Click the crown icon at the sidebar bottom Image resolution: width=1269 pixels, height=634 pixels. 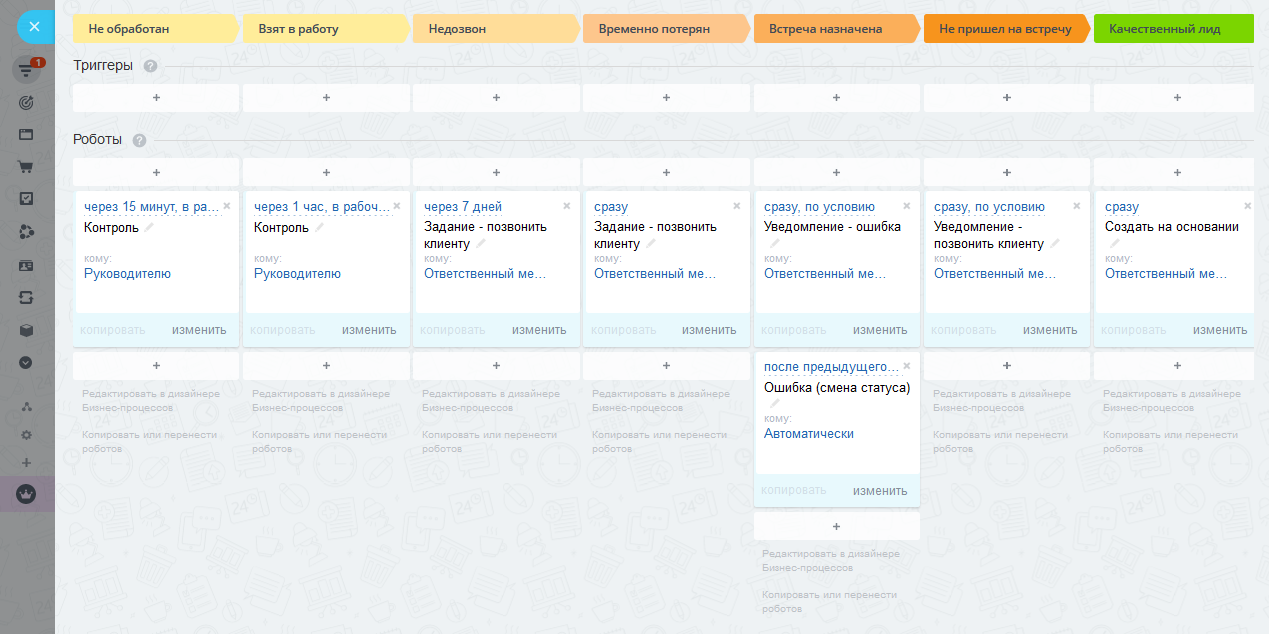27,494
